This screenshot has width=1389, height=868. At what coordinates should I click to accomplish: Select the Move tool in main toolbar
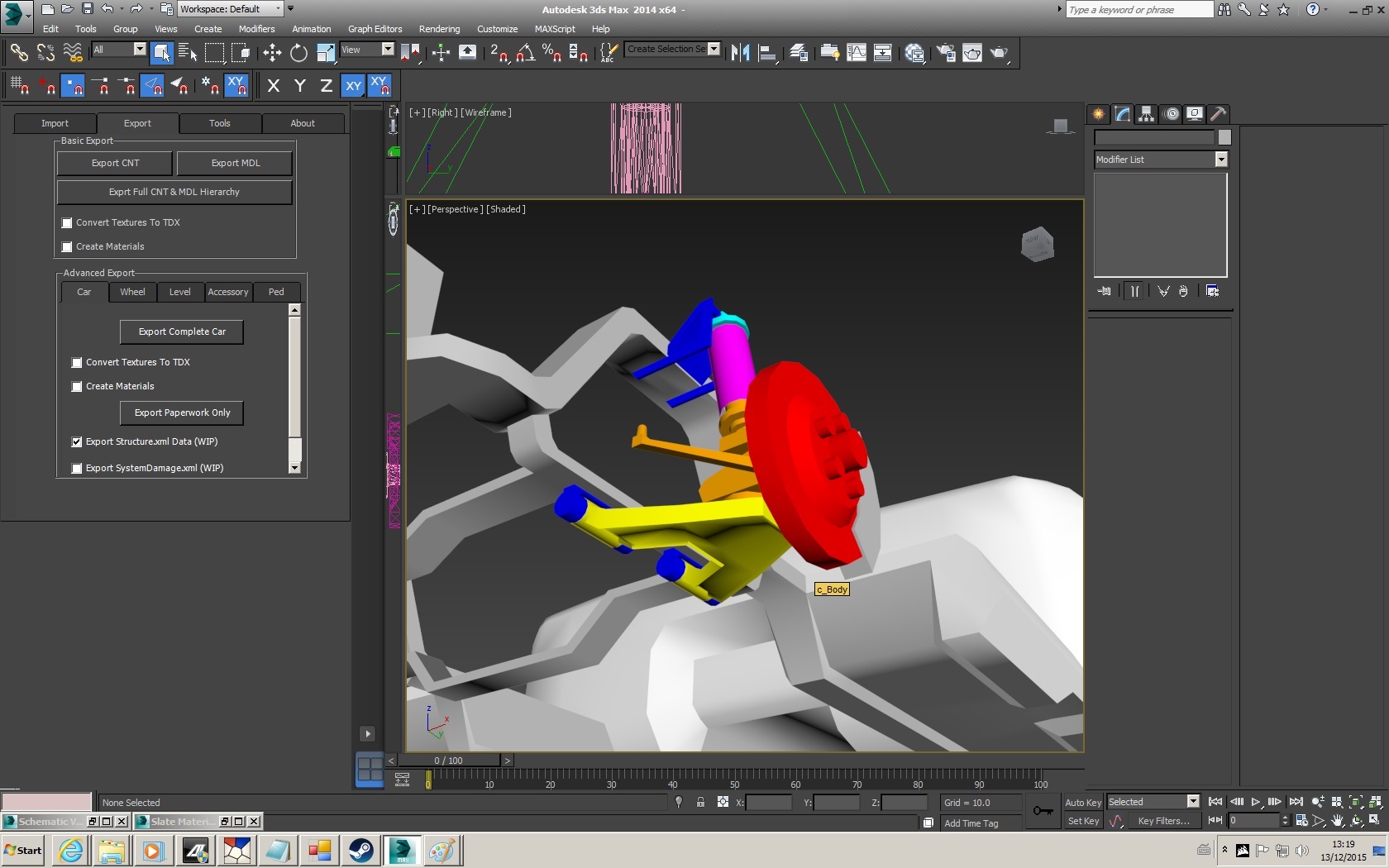click(x=272, y=53)
